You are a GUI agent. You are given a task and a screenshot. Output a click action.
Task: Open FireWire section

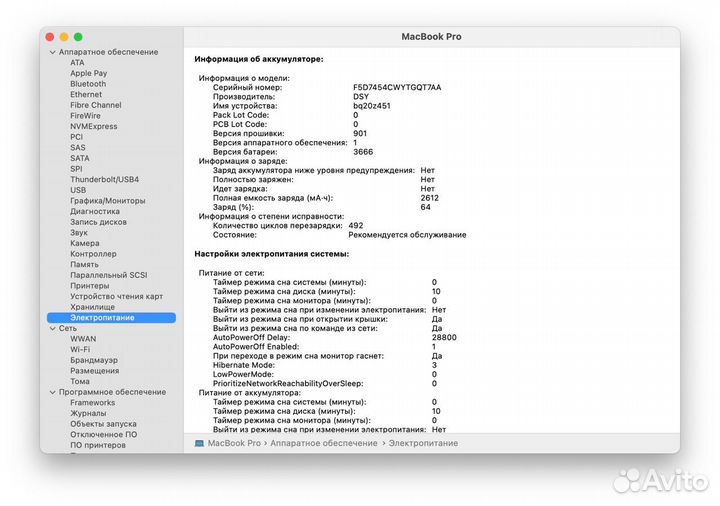tap(85, 115)
